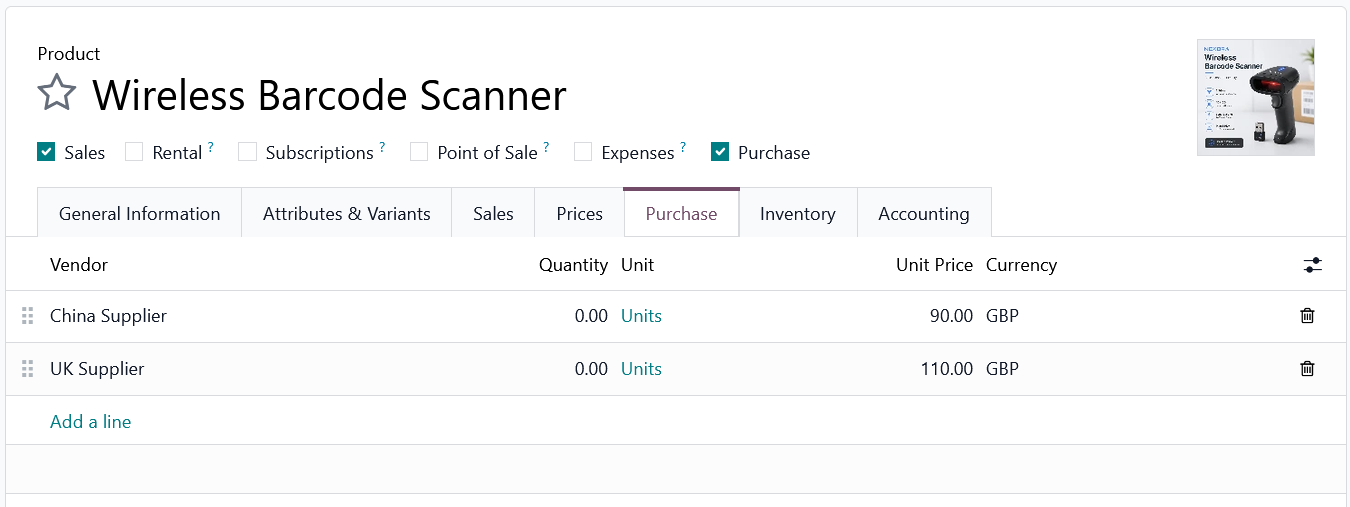The height and width of the screenshot is (507, 1350).
Task: Open the product image thumbnail
Action: tap(1256, 97)
